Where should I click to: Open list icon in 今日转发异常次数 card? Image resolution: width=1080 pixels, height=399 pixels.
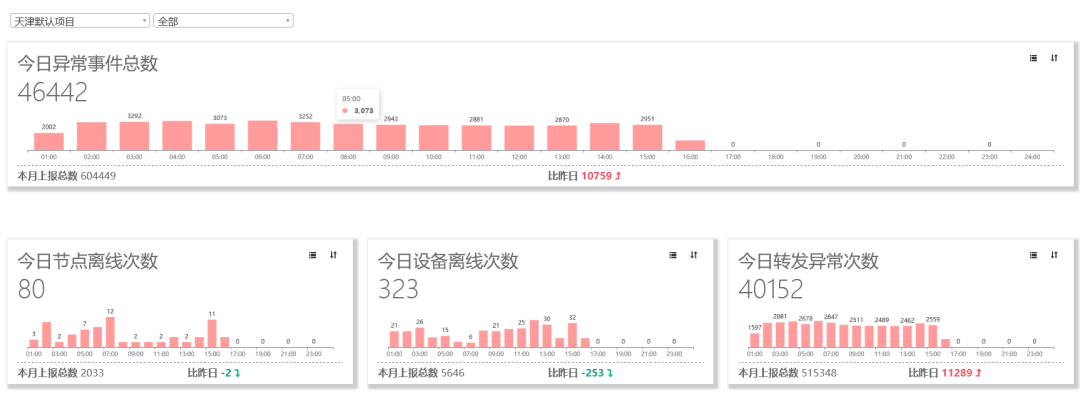(x=1033, y=255)
